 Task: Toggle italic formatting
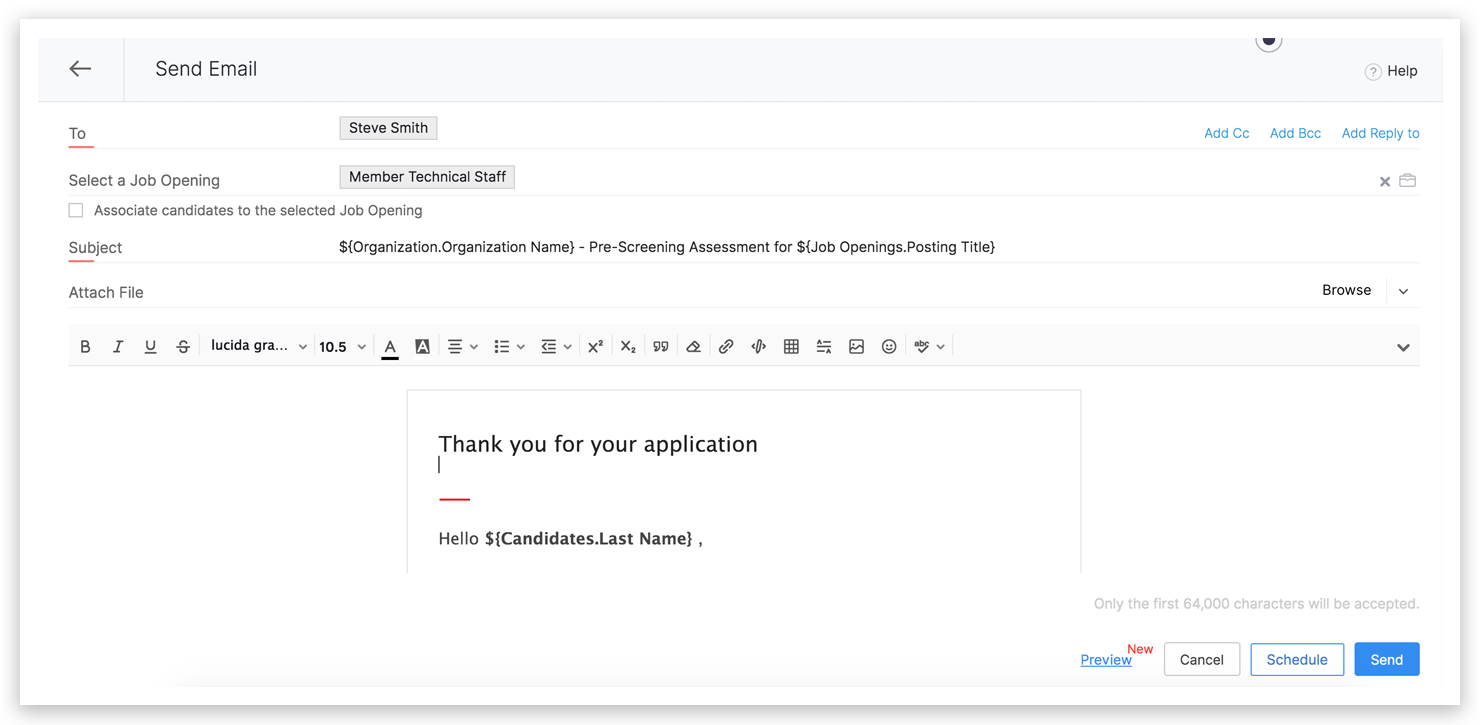pos(118,347)
